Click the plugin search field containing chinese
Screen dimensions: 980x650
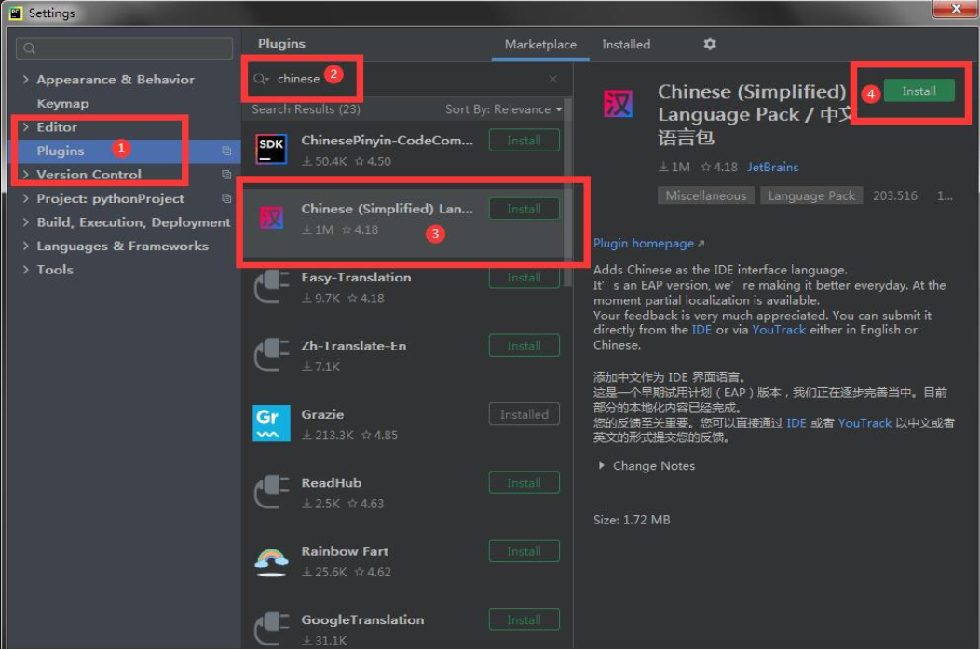405,79
